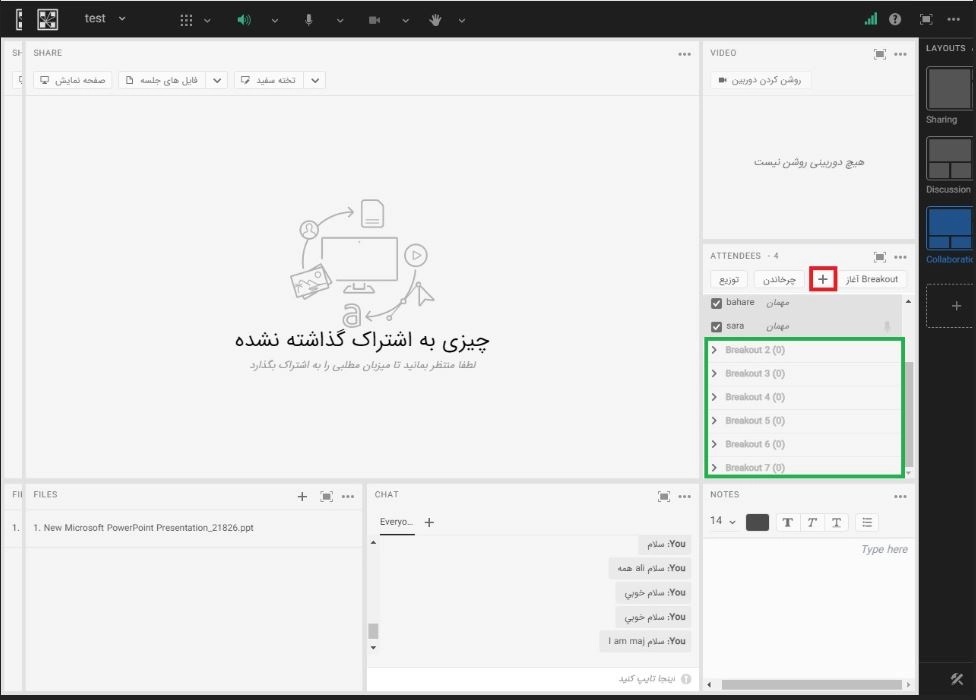
Task: Click the raise hand icon
Action: click(x=435, y=20)
